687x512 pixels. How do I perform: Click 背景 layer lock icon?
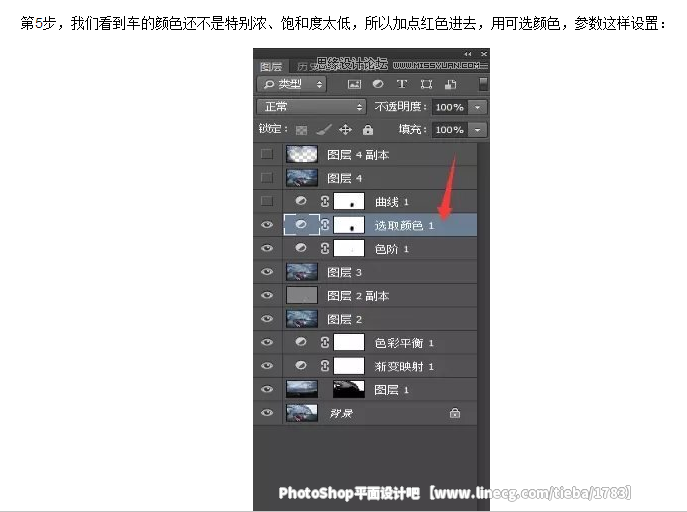coord(455,413)
